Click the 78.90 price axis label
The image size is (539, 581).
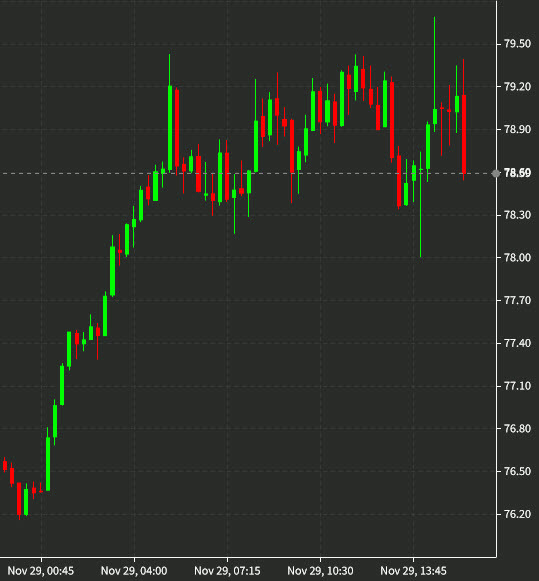point(518,129)
